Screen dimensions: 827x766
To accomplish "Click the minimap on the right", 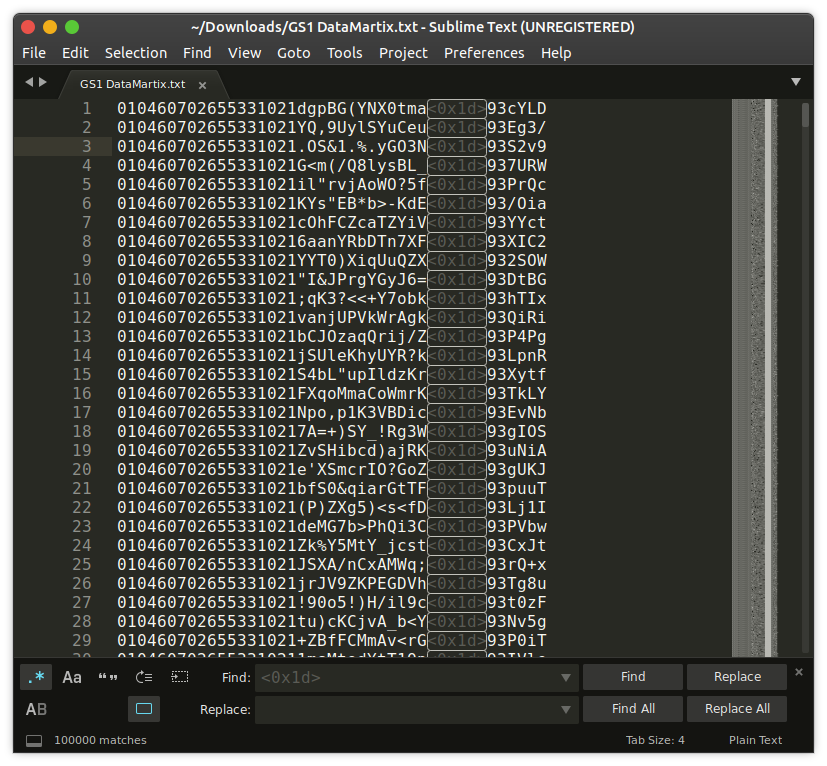I will click(755, 378).
